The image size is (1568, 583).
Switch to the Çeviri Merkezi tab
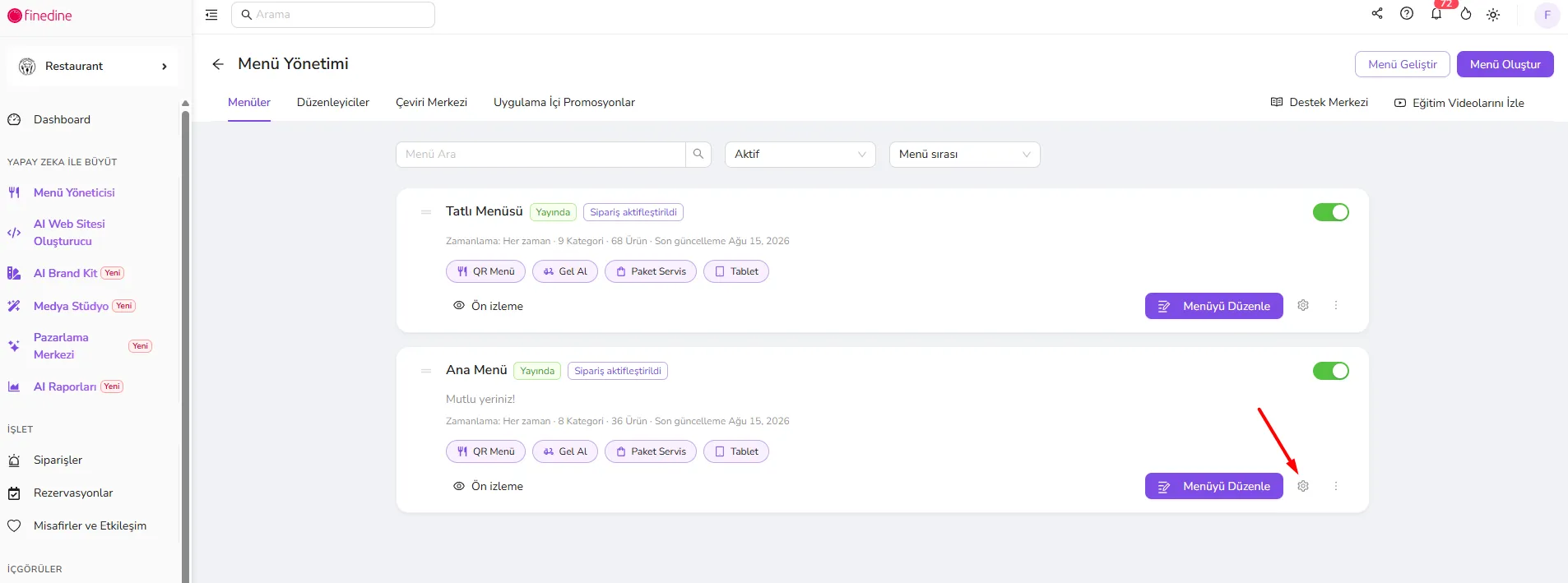click(x=431, y=102)
